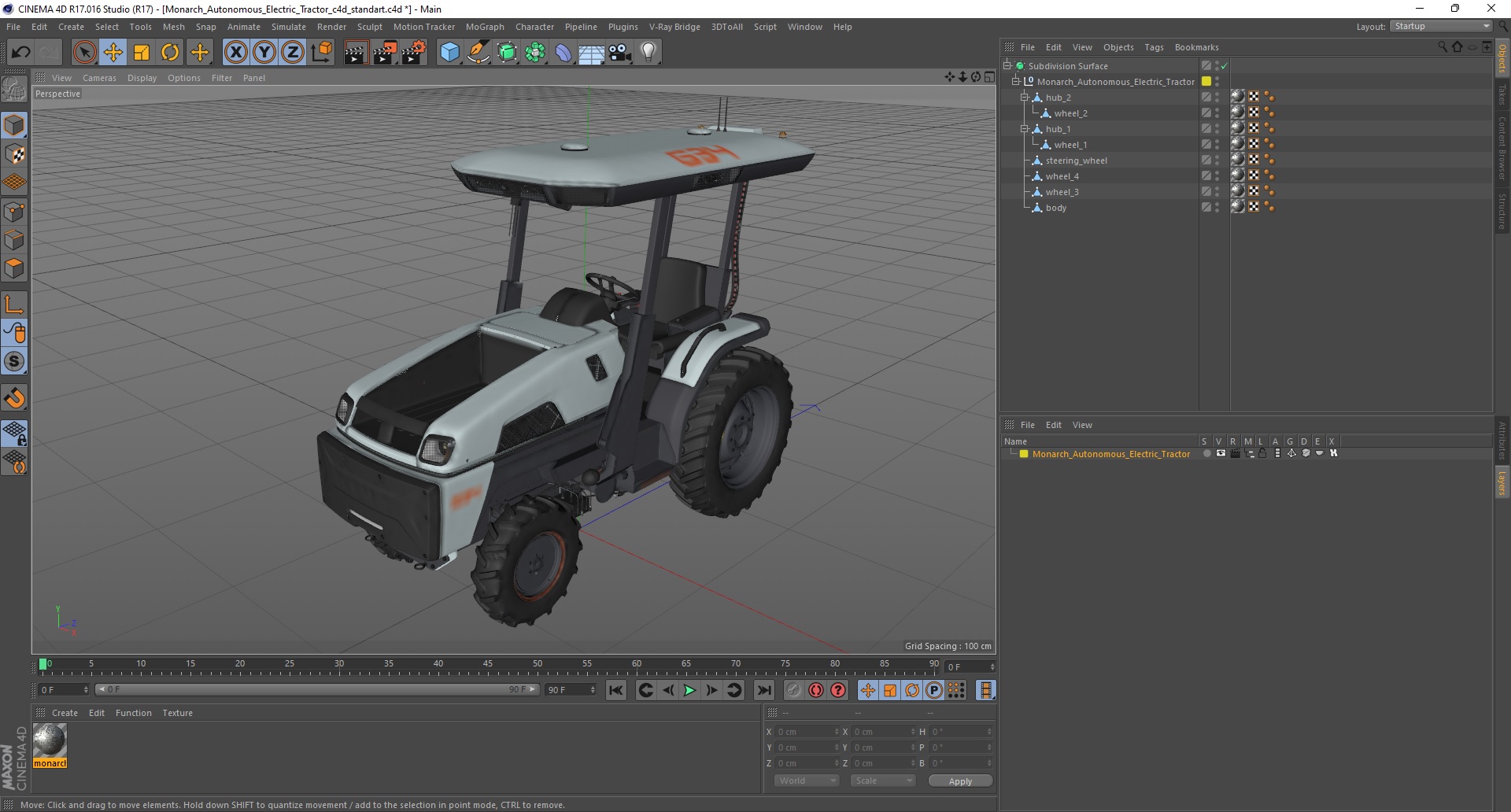Collapse the hub_1 hierarchy
This screenshot has width=1511, height=812.
pyautogui.click(x=1024, y=129)
